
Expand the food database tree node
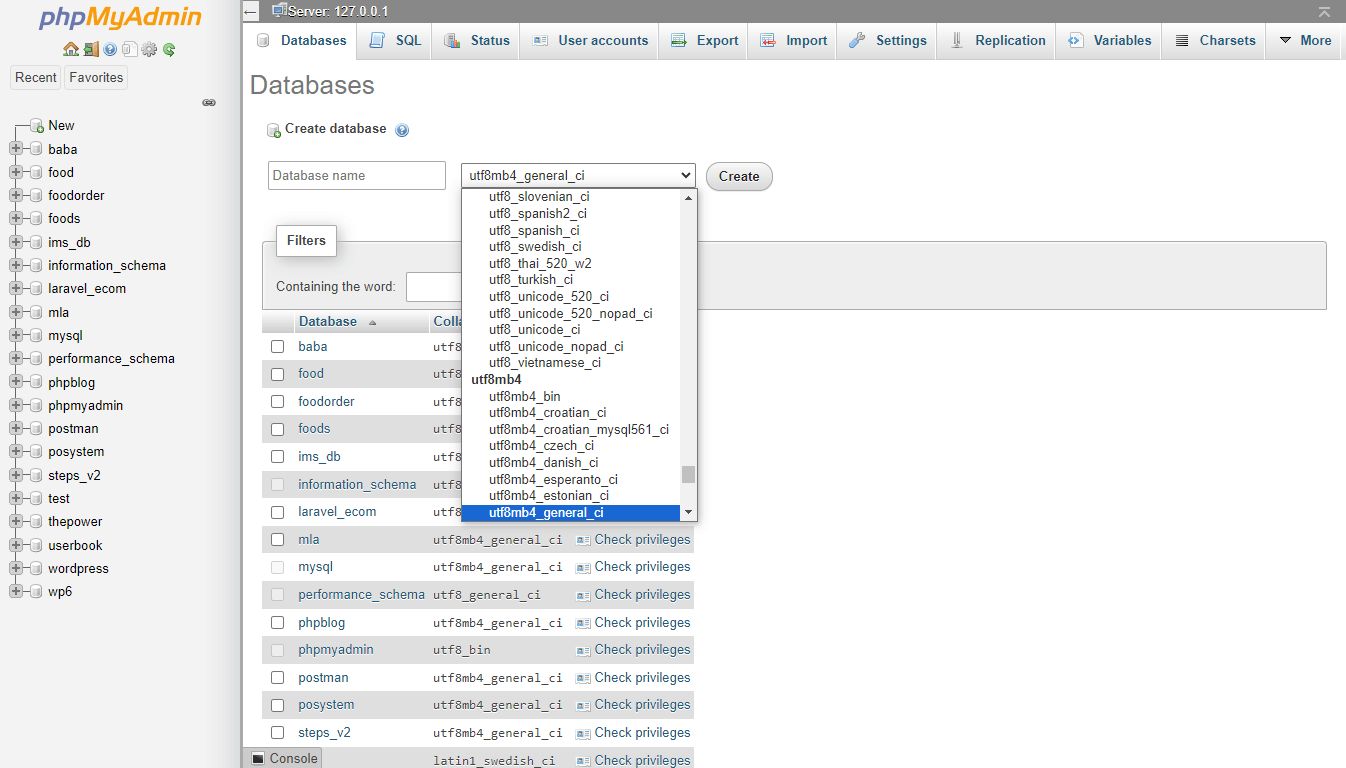point(15,172)
